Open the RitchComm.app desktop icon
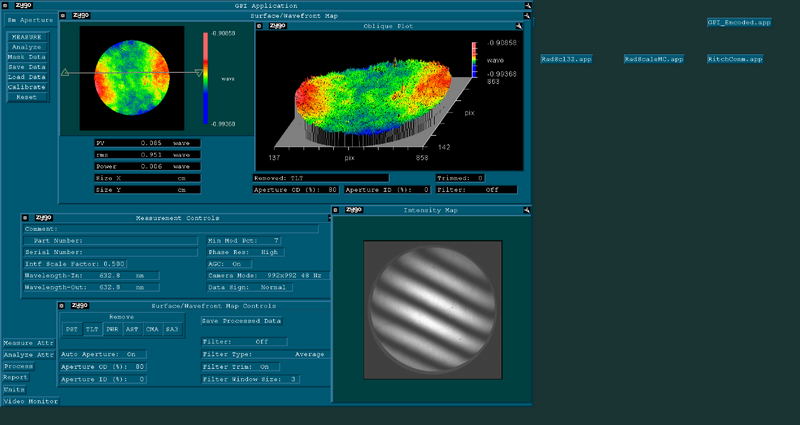This screenshot has height=425, width=800. click(x=735, y=59)
